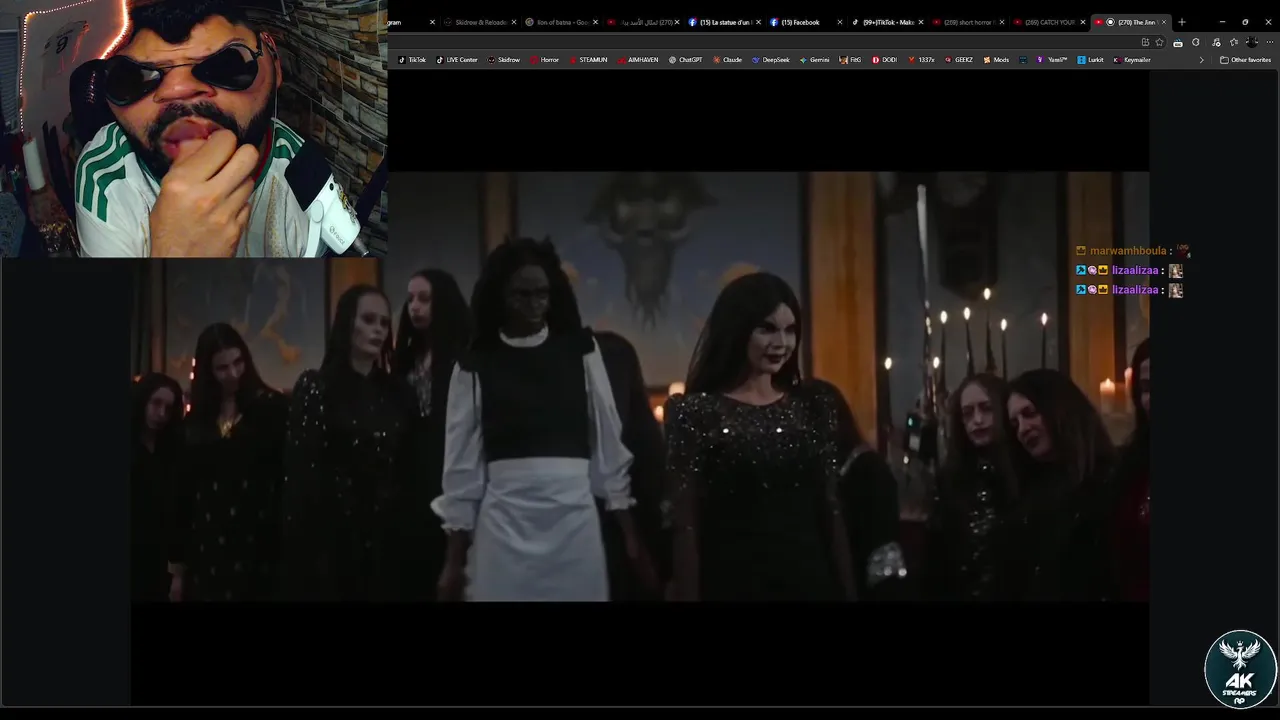Open the 1337x bookmark
This screenshot has height=720, width=1280.
point(921,60)
